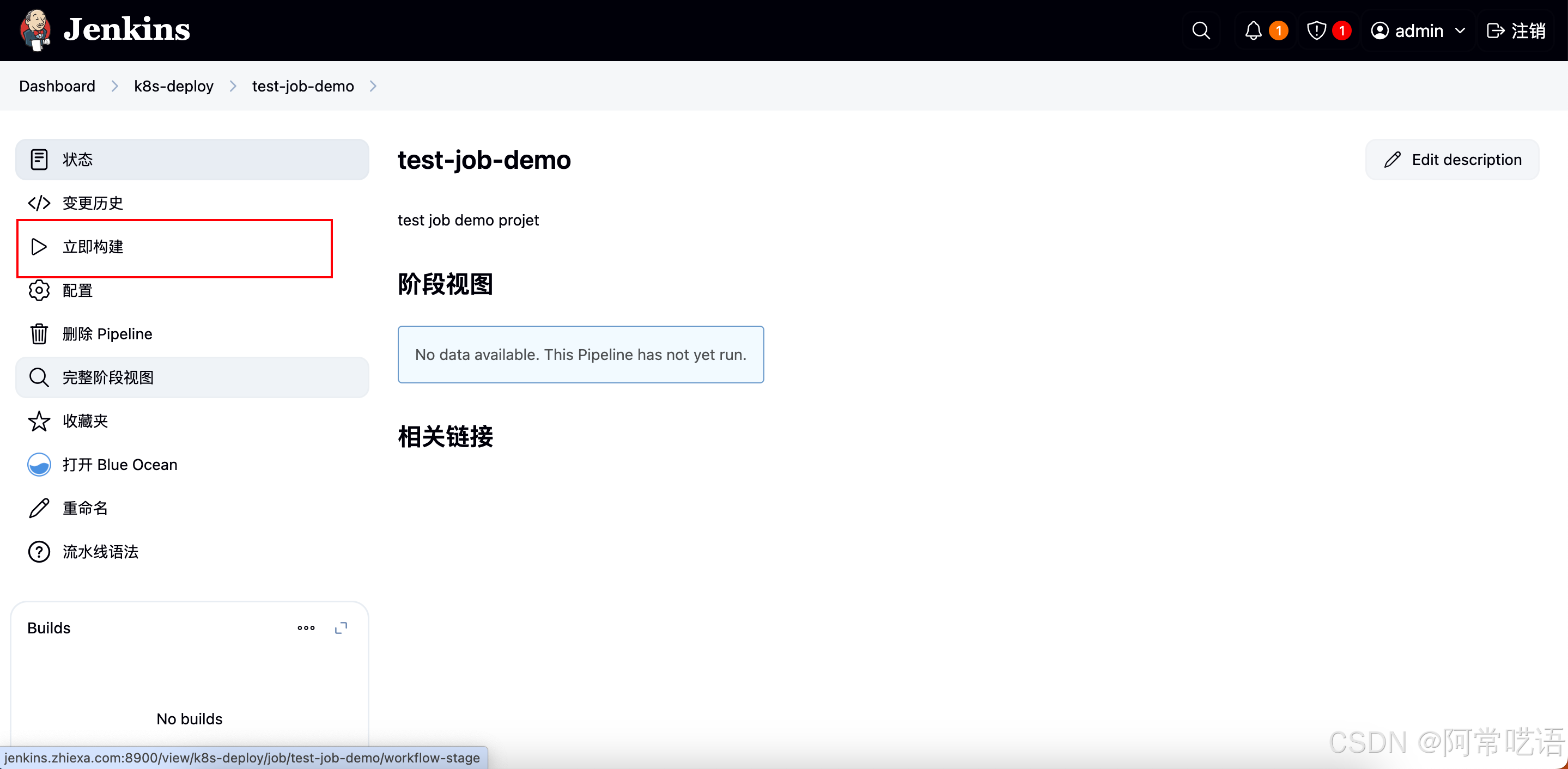The image size is (1568, 769).
Task: Go to k8s-deploy in breadcrumb
Action: (x=173, y=87)
